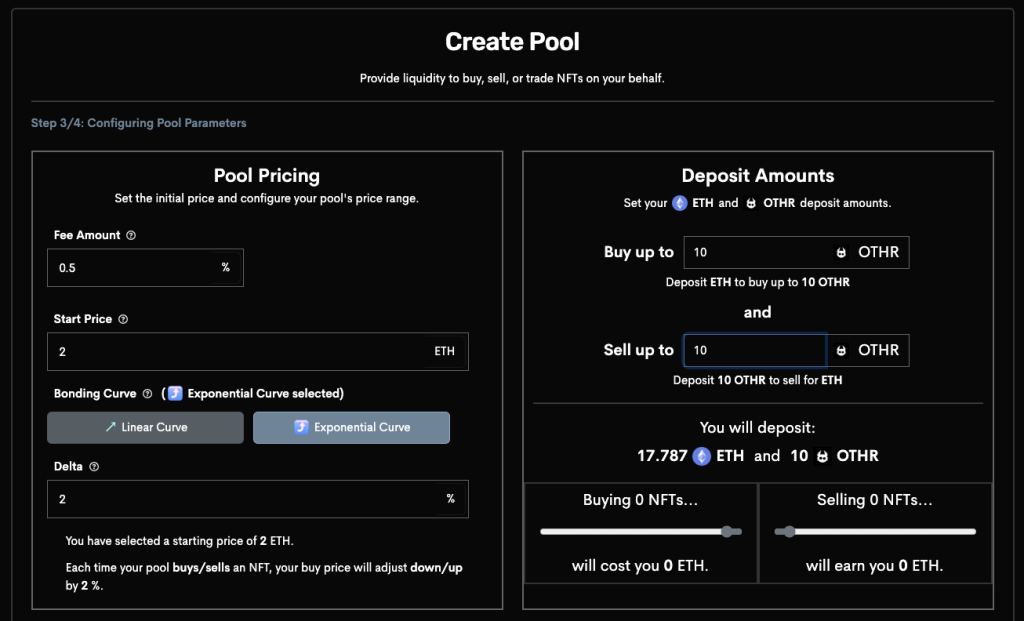The width and height of the screenshot is (1024, 621).
Task: Click the Delta percentage input field
Action: pyautogui.click(x=240, y=499)
